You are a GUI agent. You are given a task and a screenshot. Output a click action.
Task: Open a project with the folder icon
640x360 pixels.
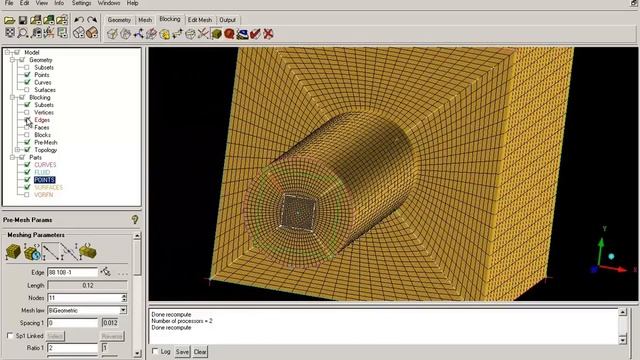pyautogui.click(x=9, y=20)
